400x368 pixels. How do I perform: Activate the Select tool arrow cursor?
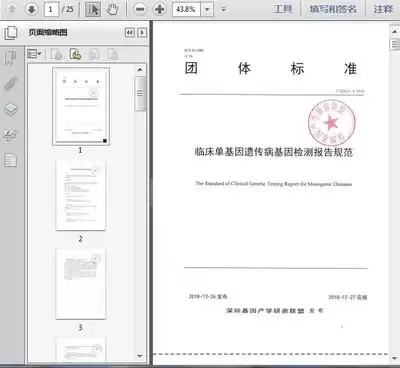click(x=93, y=9)
